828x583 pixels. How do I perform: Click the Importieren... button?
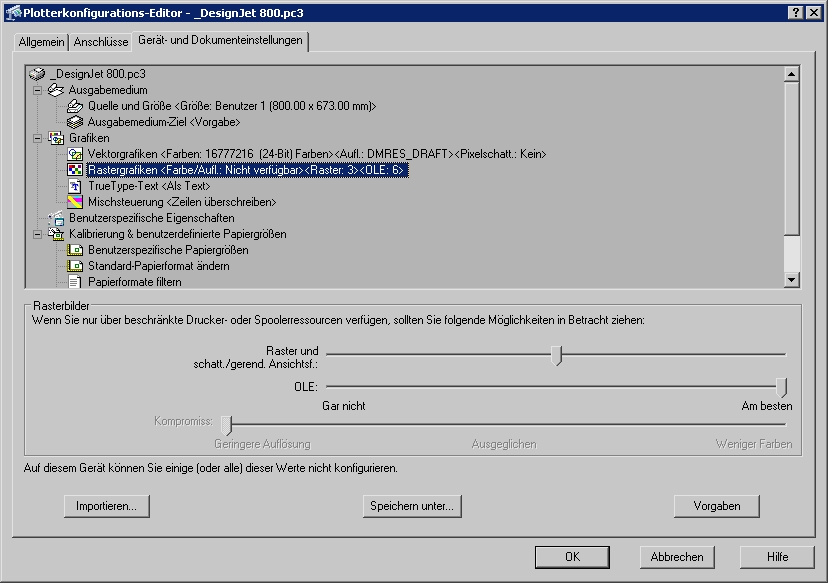[x=107, y=506]
